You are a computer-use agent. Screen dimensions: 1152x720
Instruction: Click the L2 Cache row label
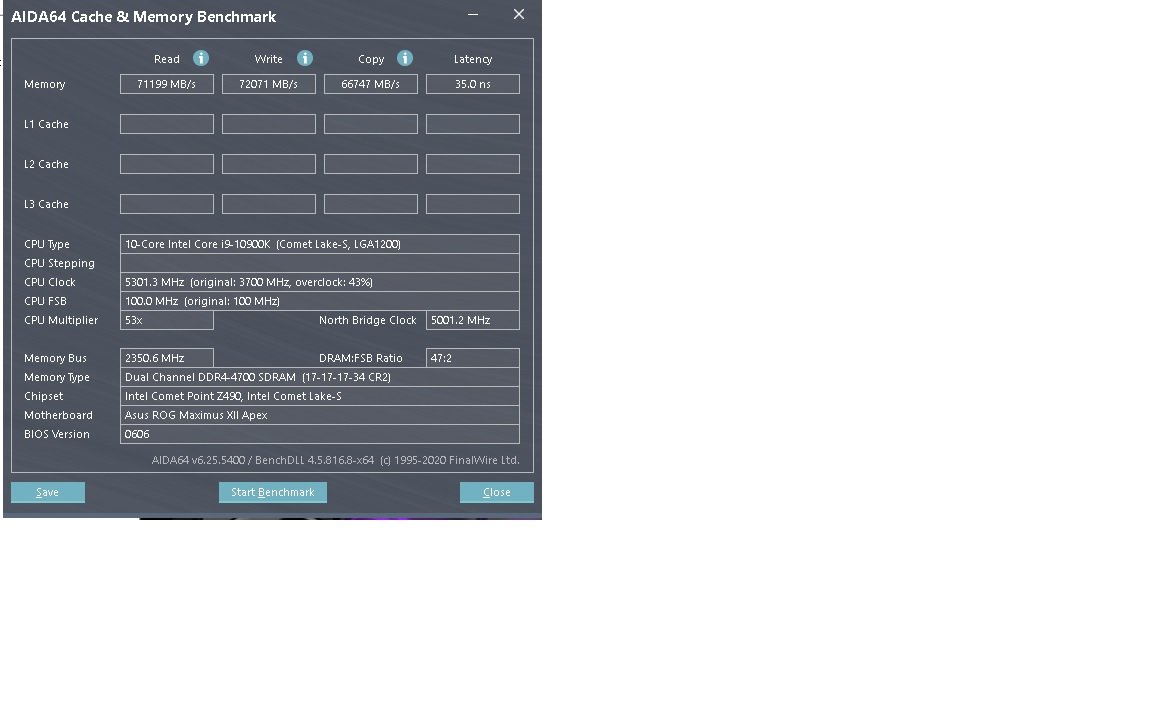click(46, 164)
